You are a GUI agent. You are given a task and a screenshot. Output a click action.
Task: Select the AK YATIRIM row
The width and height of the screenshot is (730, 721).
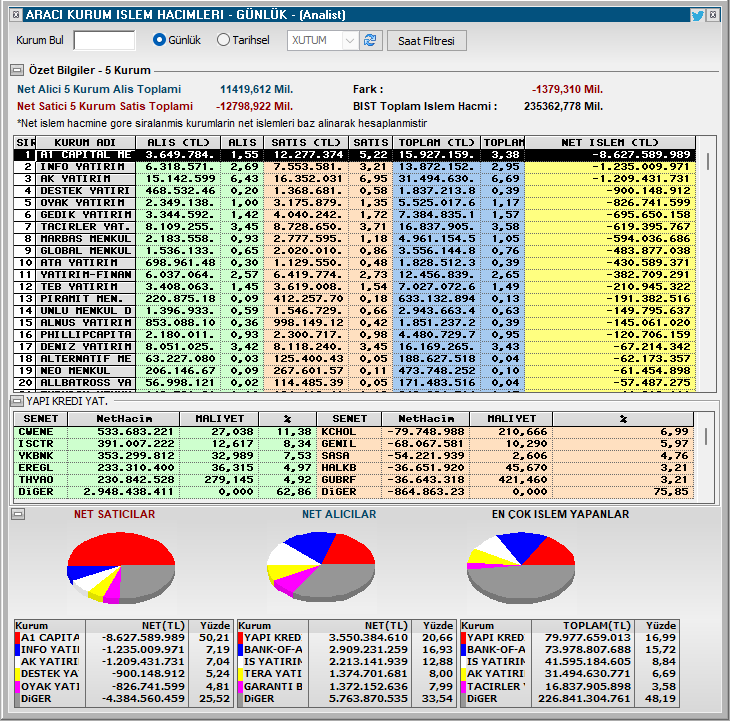(x=355, y=179)
